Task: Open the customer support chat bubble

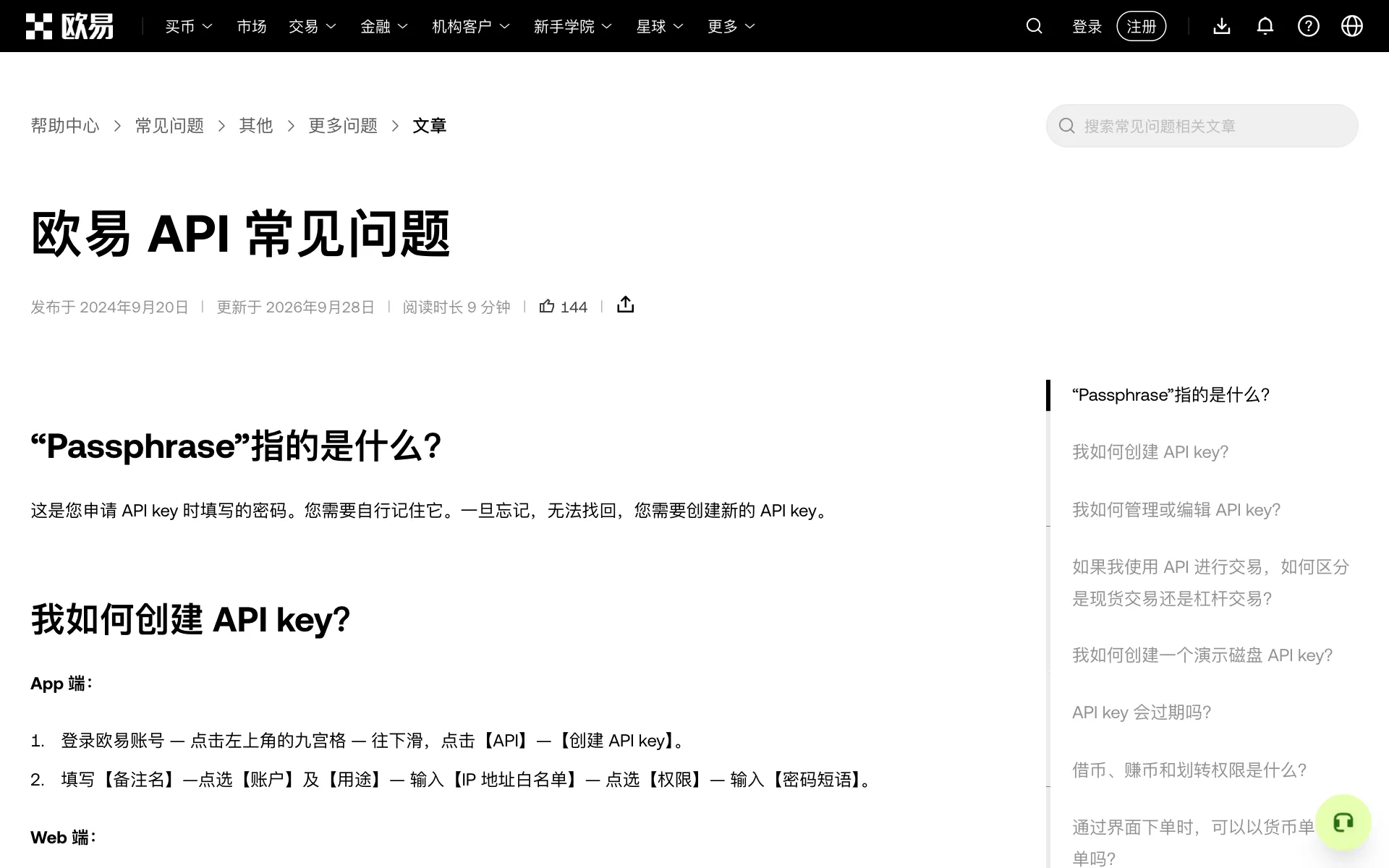Action: coord(1343,822)
